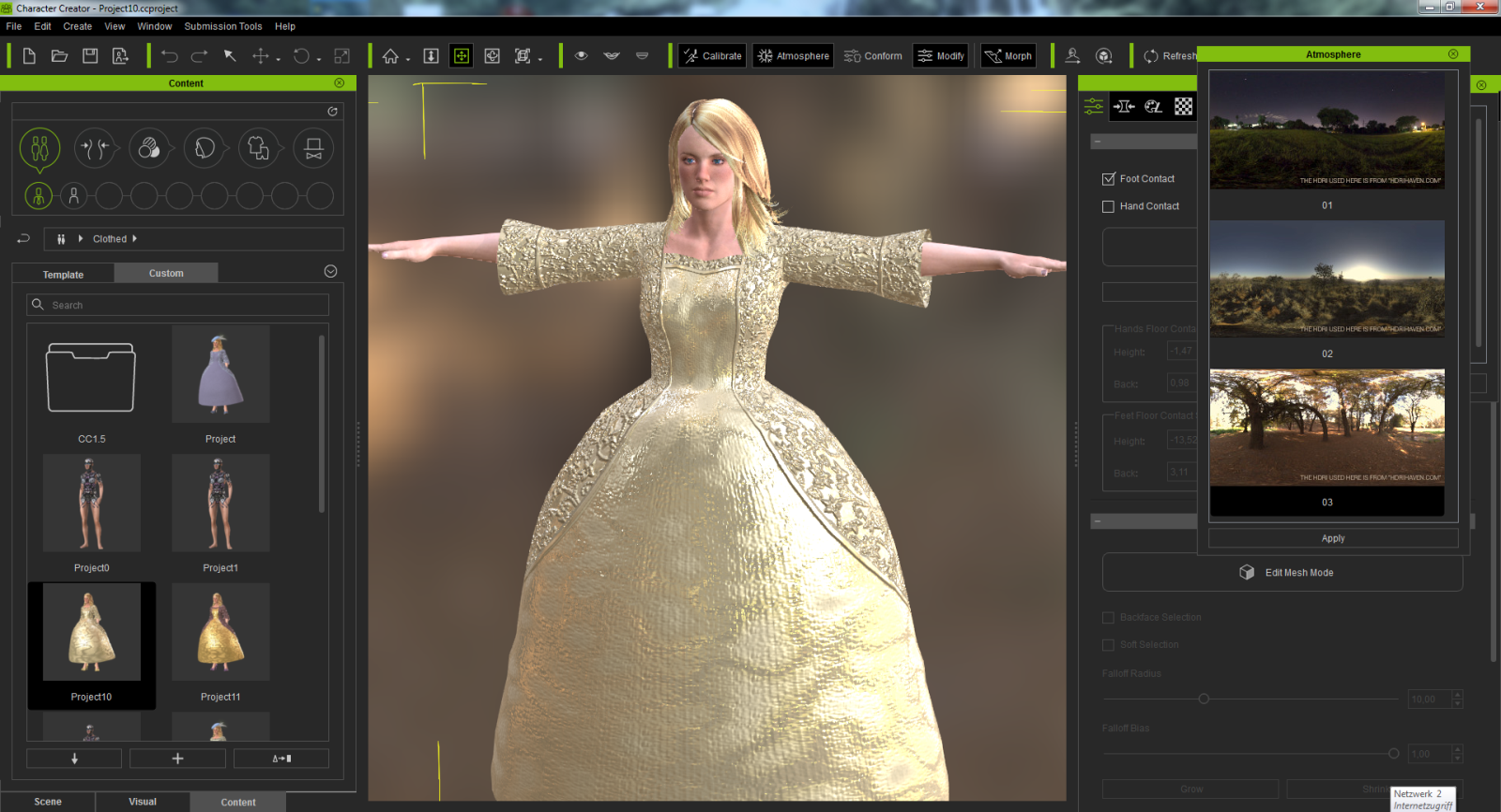The image size is (1501, 812).
Task: Select the second character subcategory icon
Action: (74, 196)
